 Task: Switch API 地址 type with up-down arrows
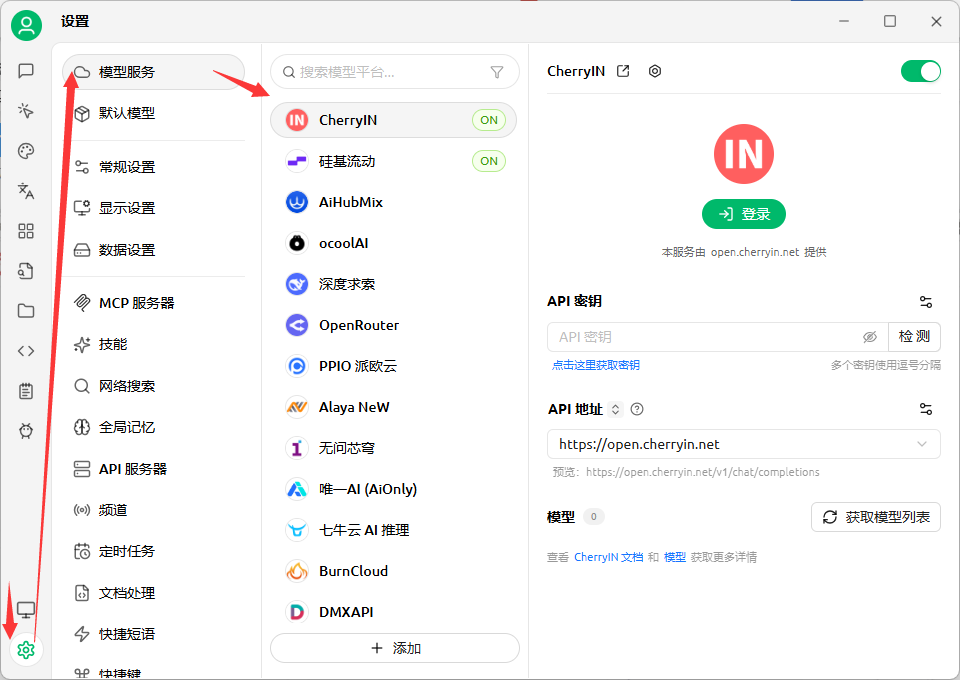pyautogui.click(x=615, y=409)
